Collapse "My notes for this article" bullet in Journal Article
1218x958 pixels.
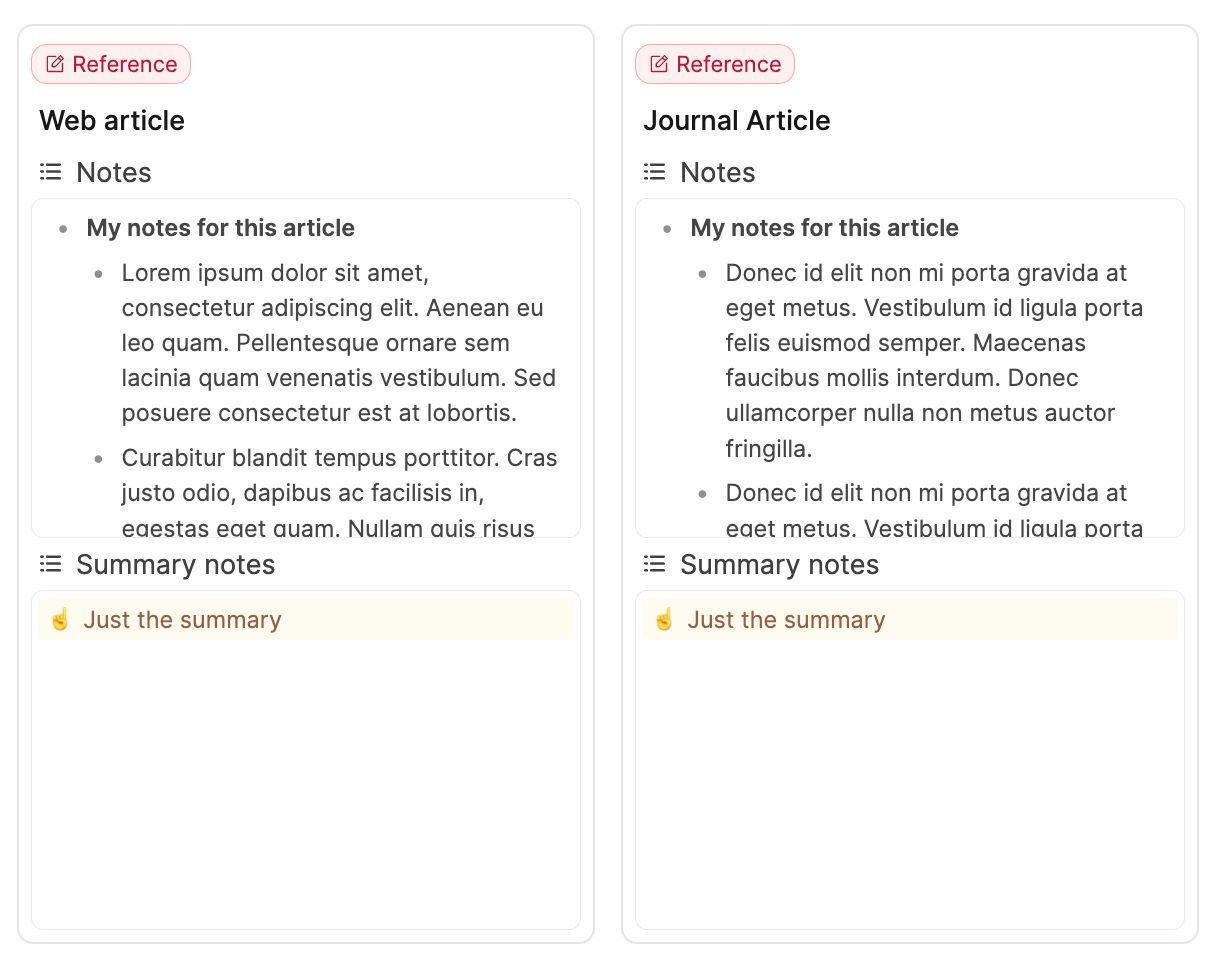pyautogui.click(x=668, y=229)
